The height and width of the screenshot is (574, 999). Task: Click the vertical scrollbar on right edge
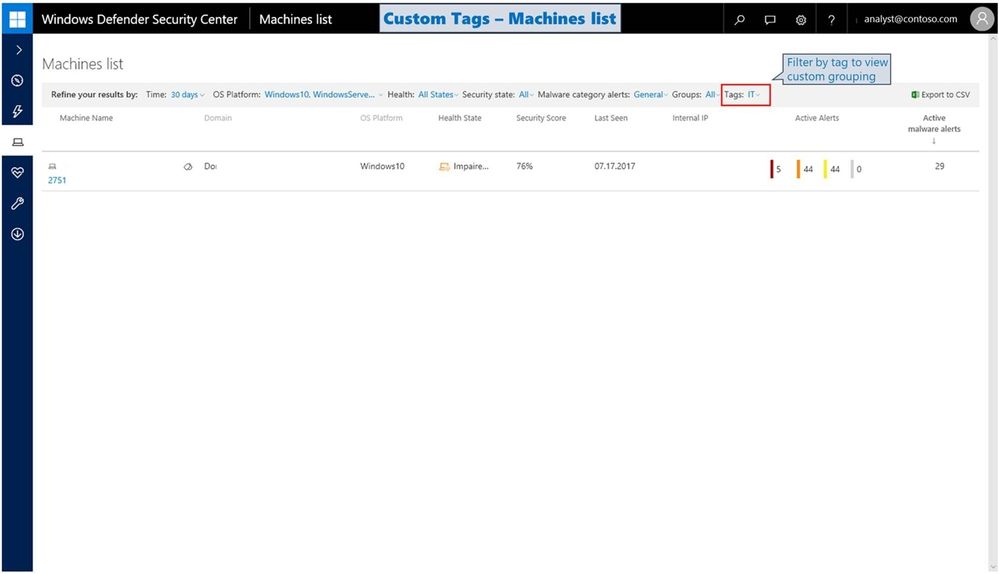click(x=993, y=303)
